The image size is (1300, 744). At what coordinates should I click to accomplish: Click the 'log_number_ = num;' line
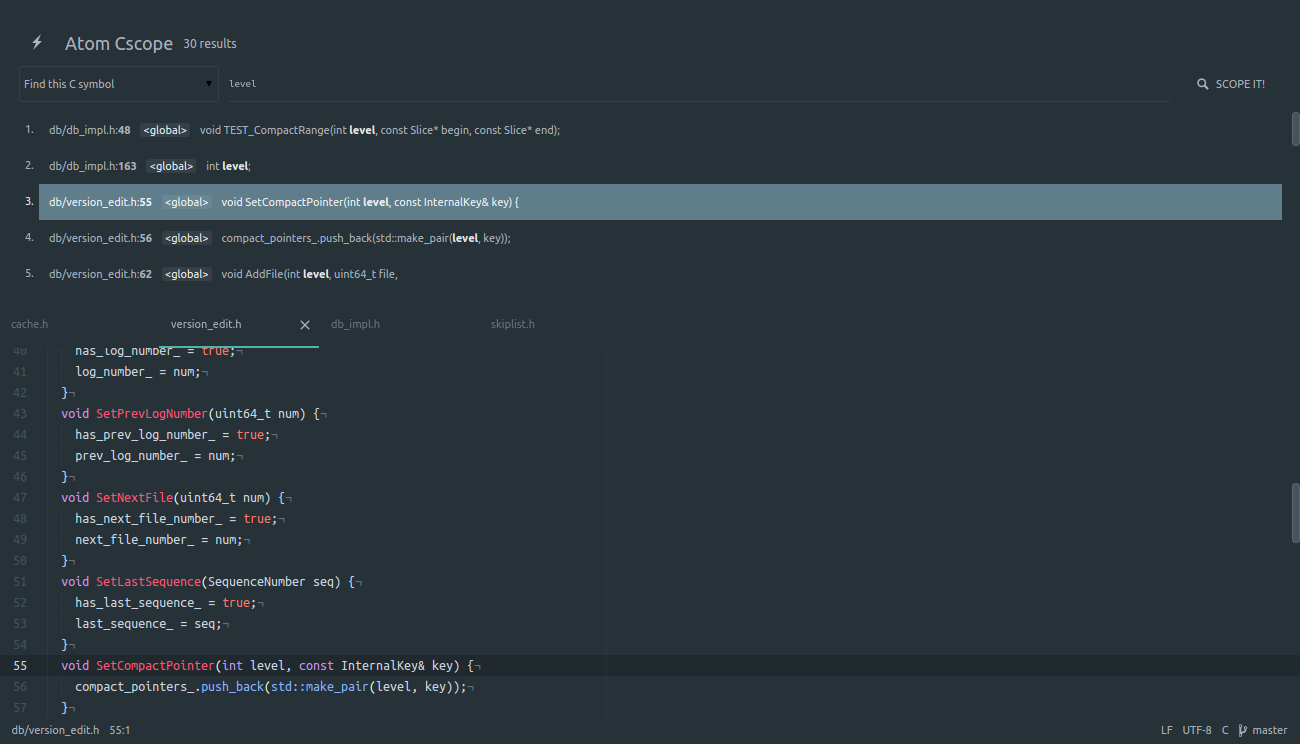coord(138,372)
